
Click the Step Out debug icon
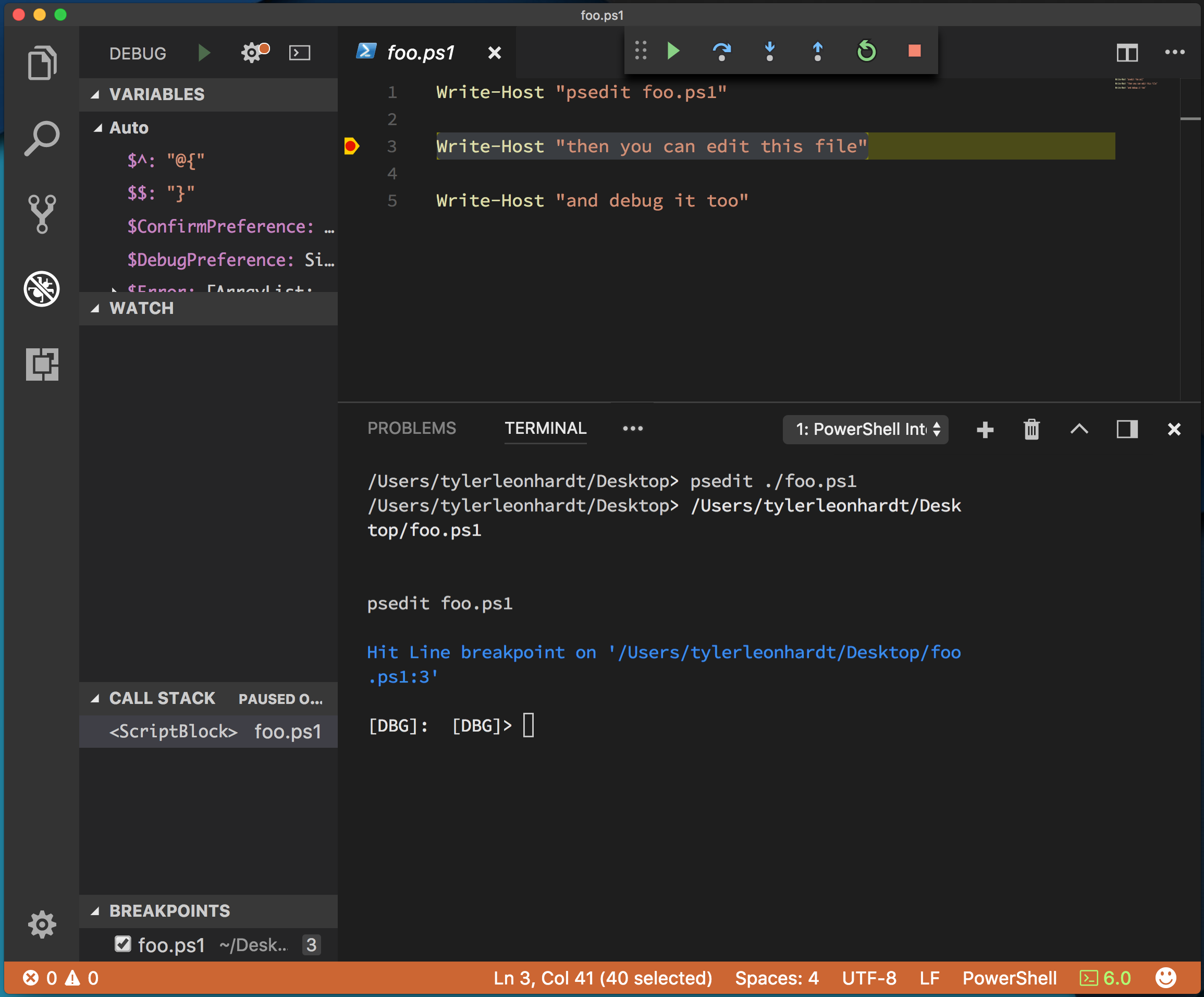819,52
